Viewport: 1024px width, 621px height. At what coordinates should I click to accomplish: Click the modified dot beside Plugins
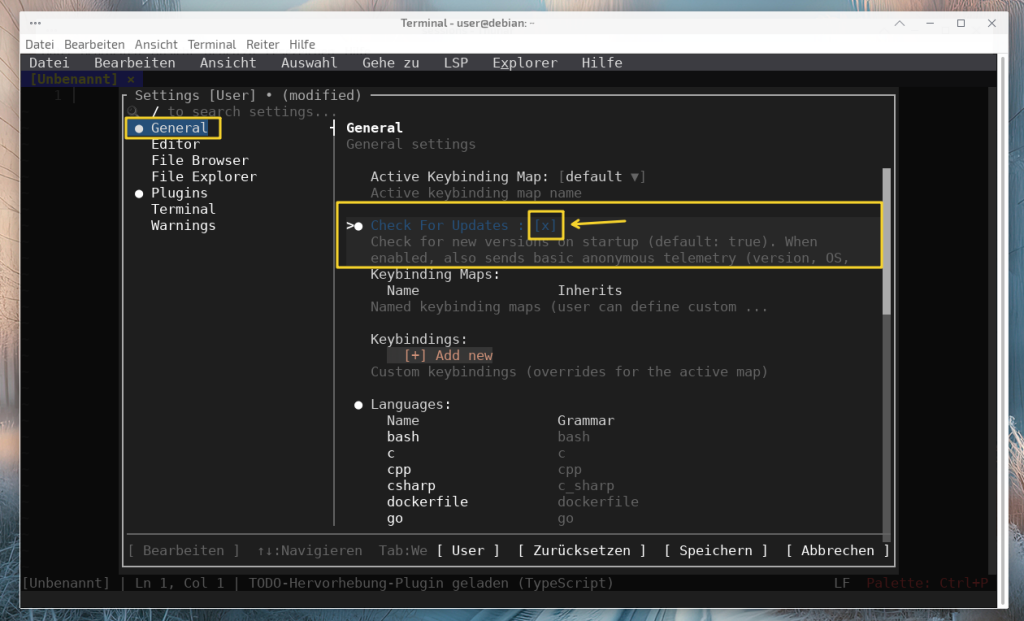click(139, 193)
